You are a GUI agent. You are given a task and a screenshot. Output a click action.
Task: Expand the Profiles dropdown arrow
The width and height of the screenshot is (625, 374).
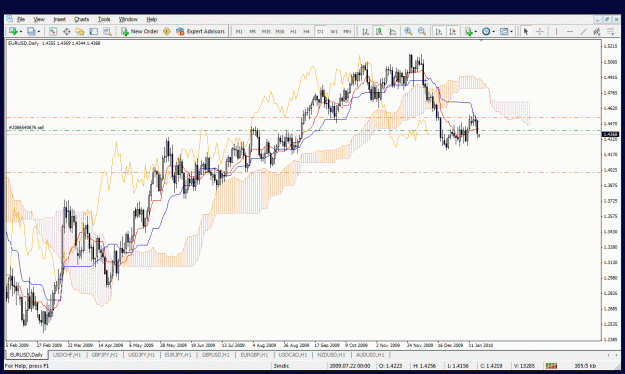point(39,31)
